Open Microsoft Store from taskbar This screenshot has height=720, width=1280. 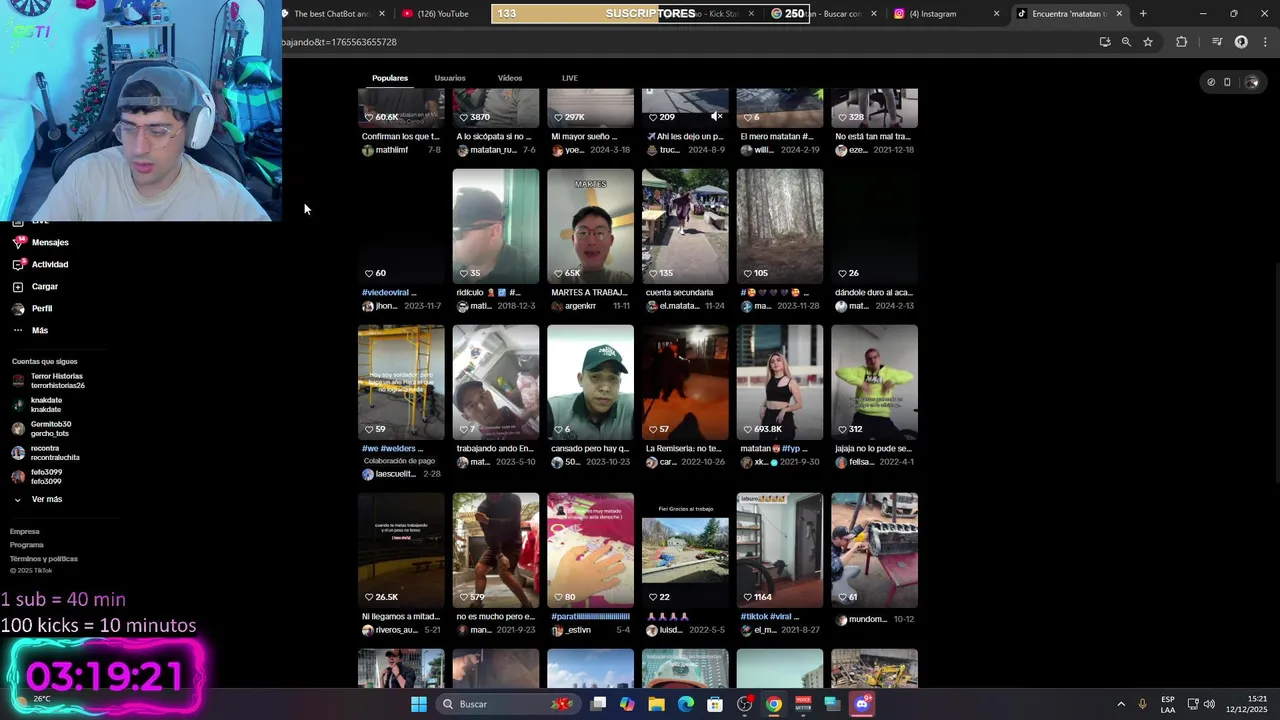[715, 704]
